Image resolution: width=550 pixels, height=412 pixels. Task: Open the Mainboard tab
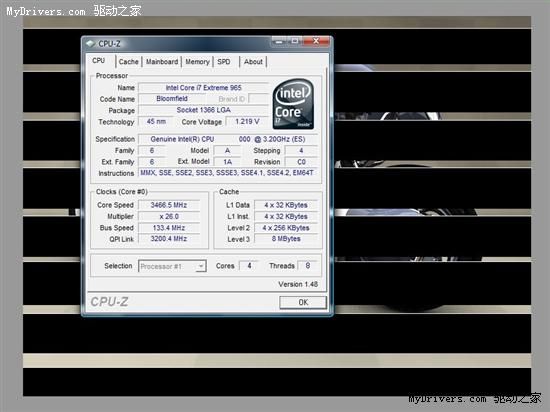coord(162,62)
